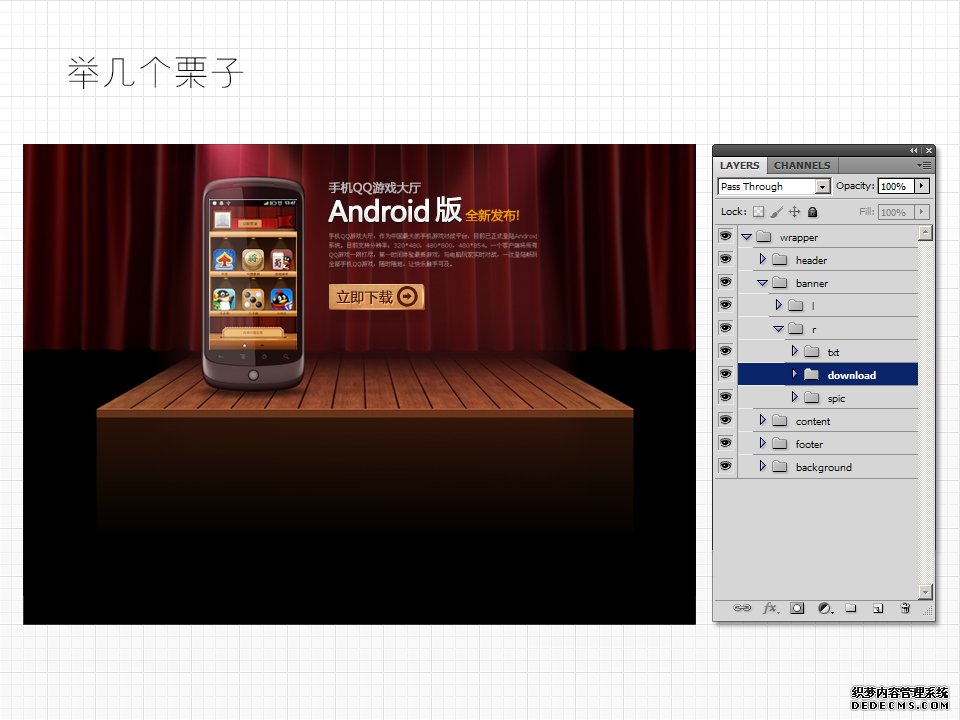
Task: Toggle visibility of the background group
Action: (726, 466)
